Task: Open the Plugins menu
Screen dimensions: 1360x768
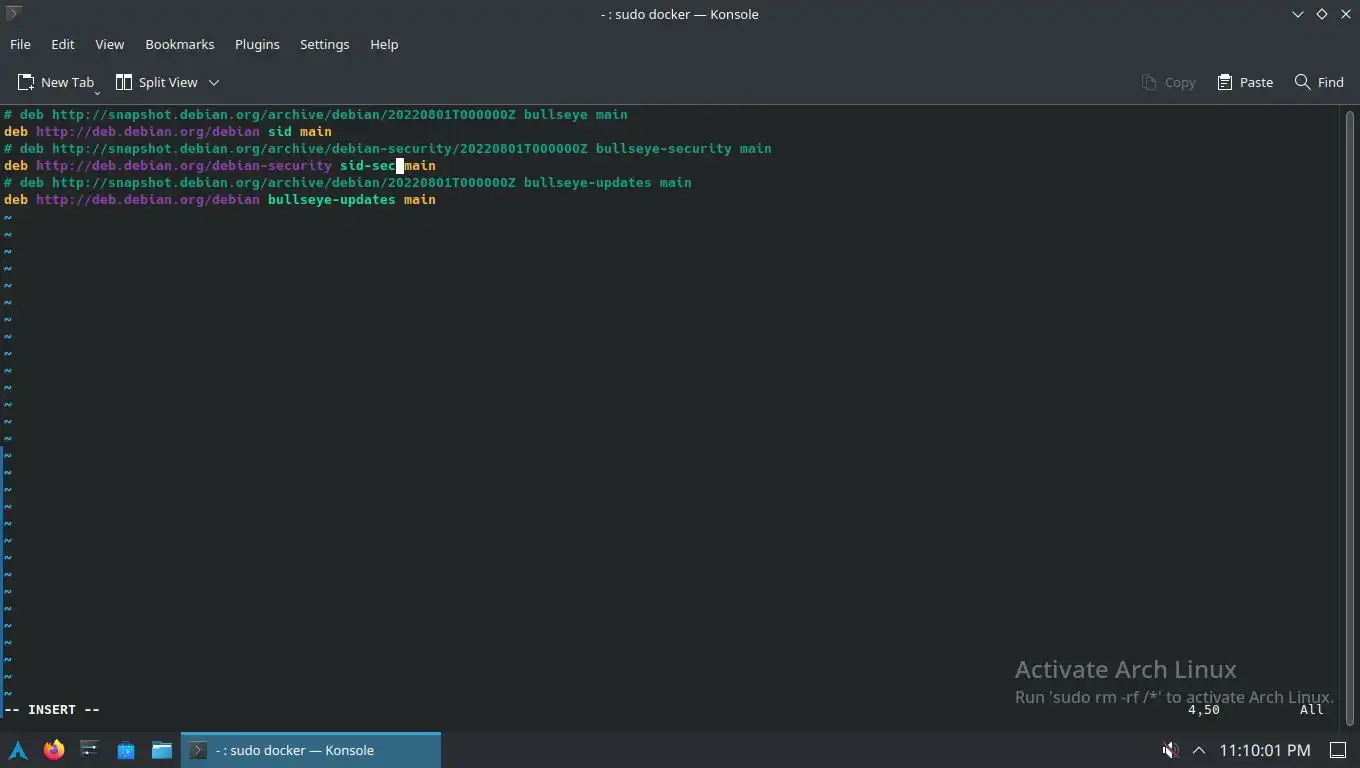Action: (257, 44)
